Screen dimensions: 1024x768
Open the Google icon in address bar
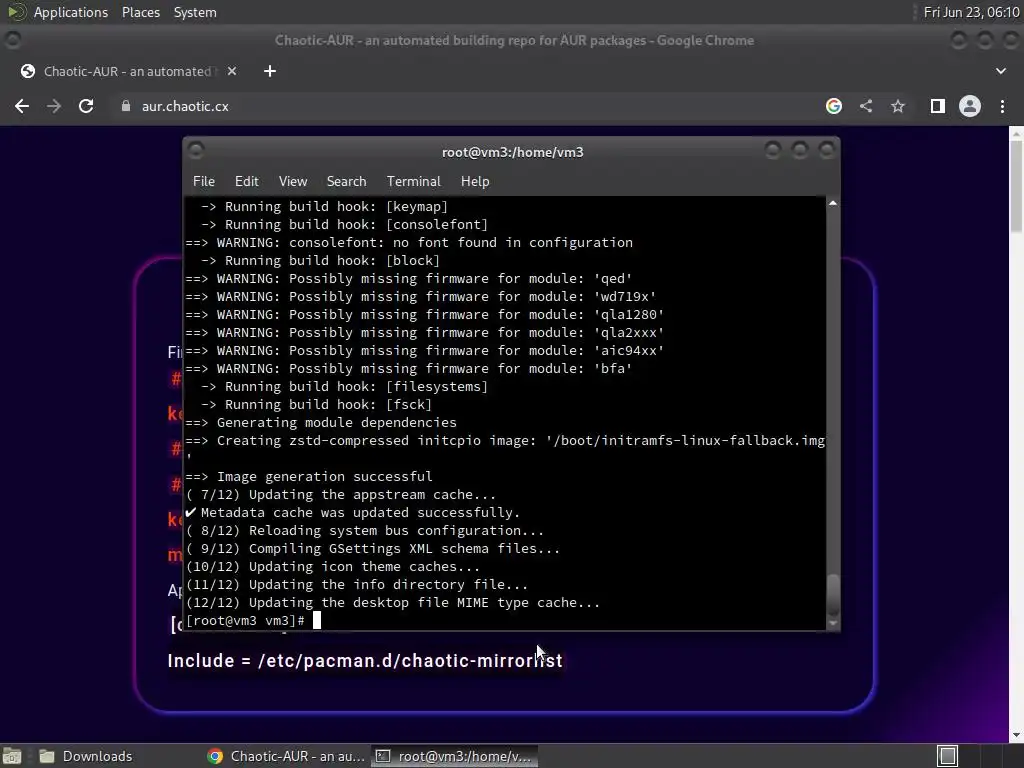coord(834,106)
